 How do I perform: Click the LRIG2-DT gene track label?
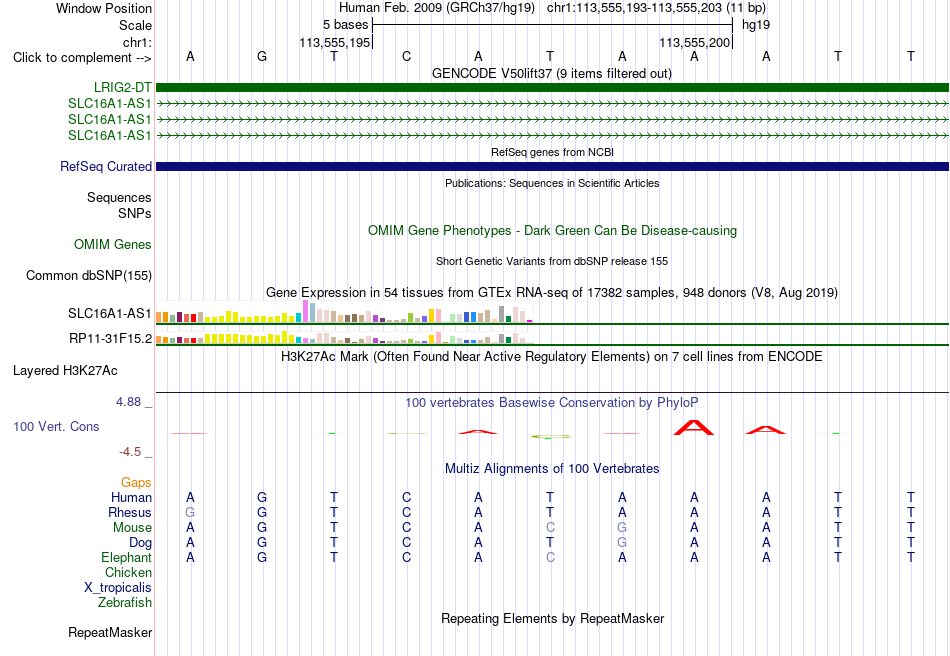[x=123, y=87]
